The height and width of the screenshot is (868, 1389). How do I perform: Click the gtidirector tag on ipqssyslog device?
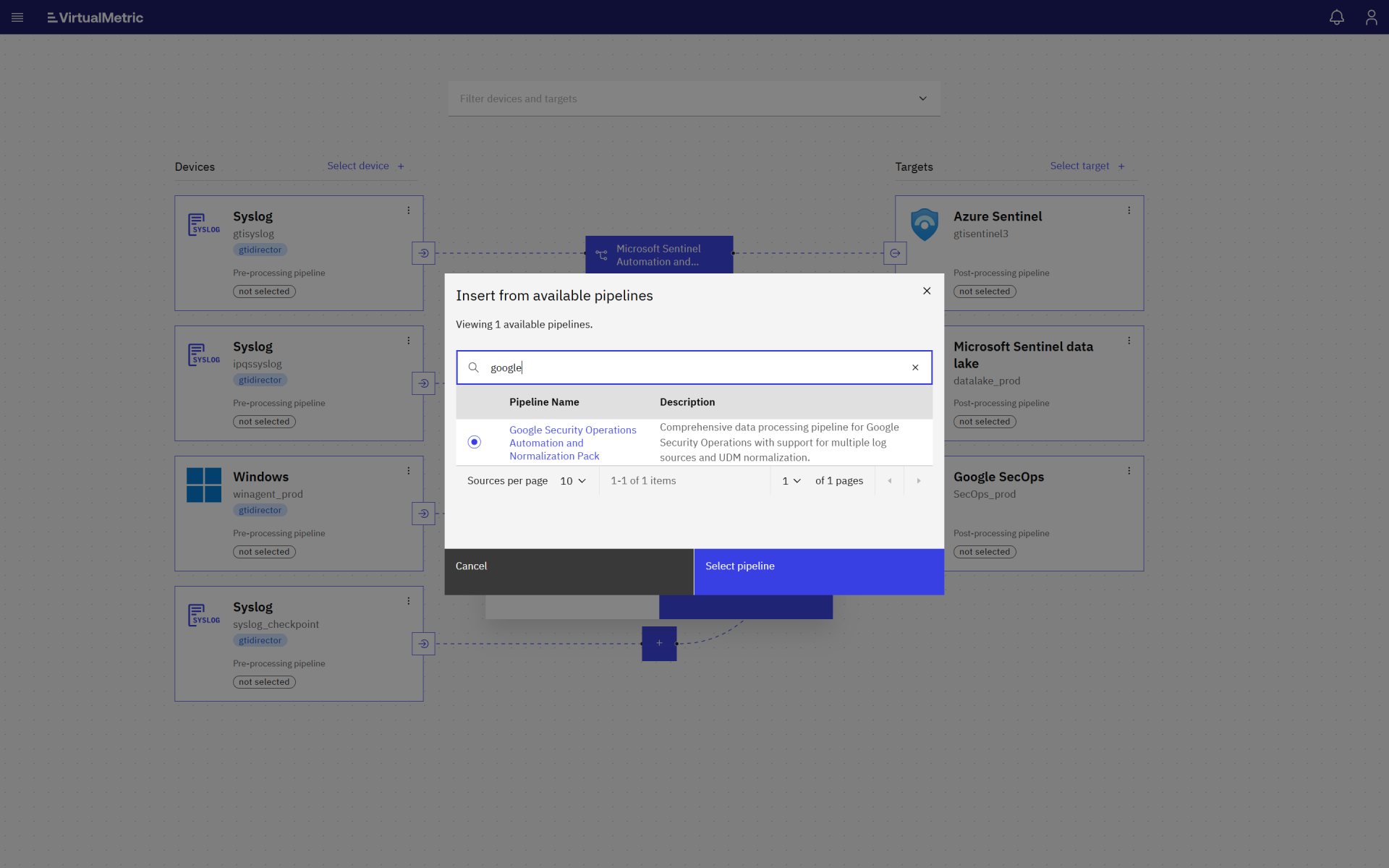pyautogui.click(x=259, y=380)
